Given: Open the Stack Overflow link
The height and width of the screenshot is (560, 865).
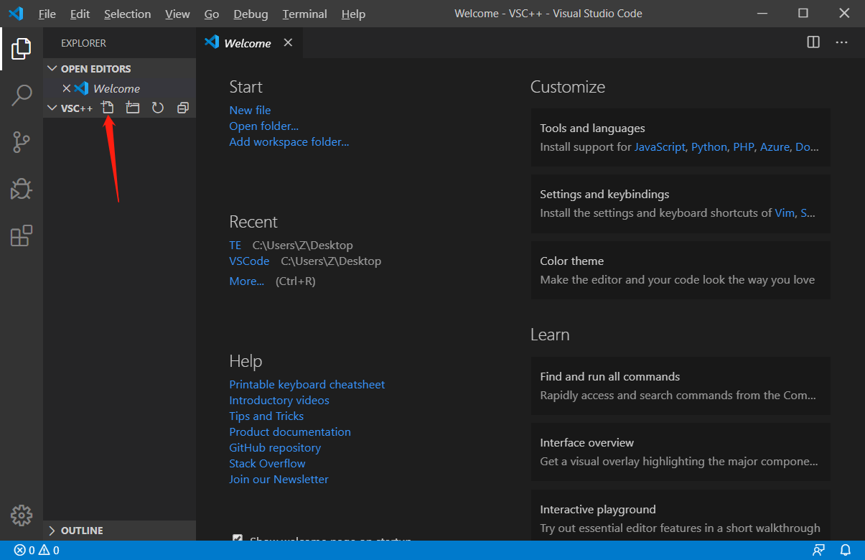Looking at the screenshot, I should pos(267,463).
